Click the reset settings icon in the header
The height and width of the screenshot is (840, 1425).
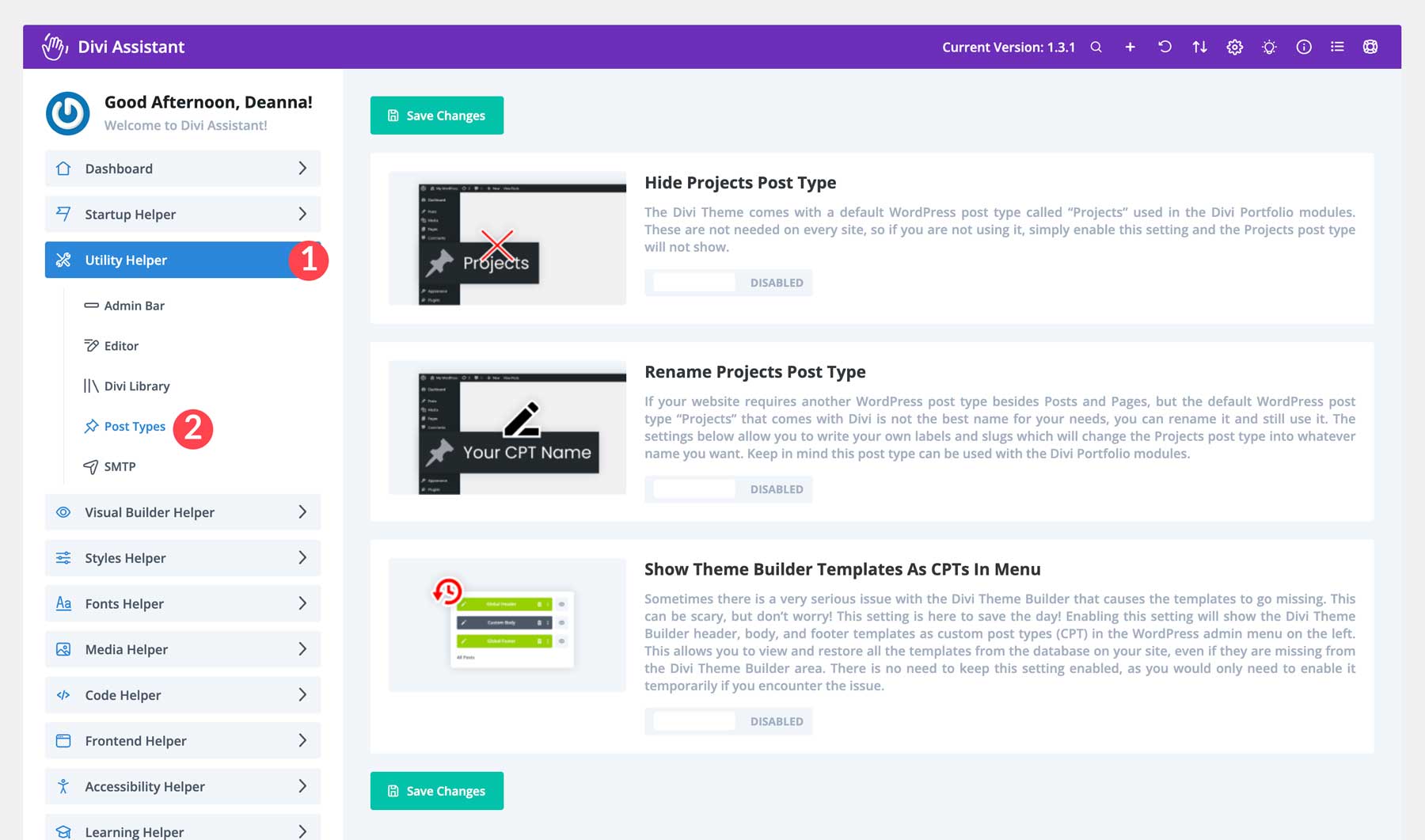click(x=1164, y=47)
